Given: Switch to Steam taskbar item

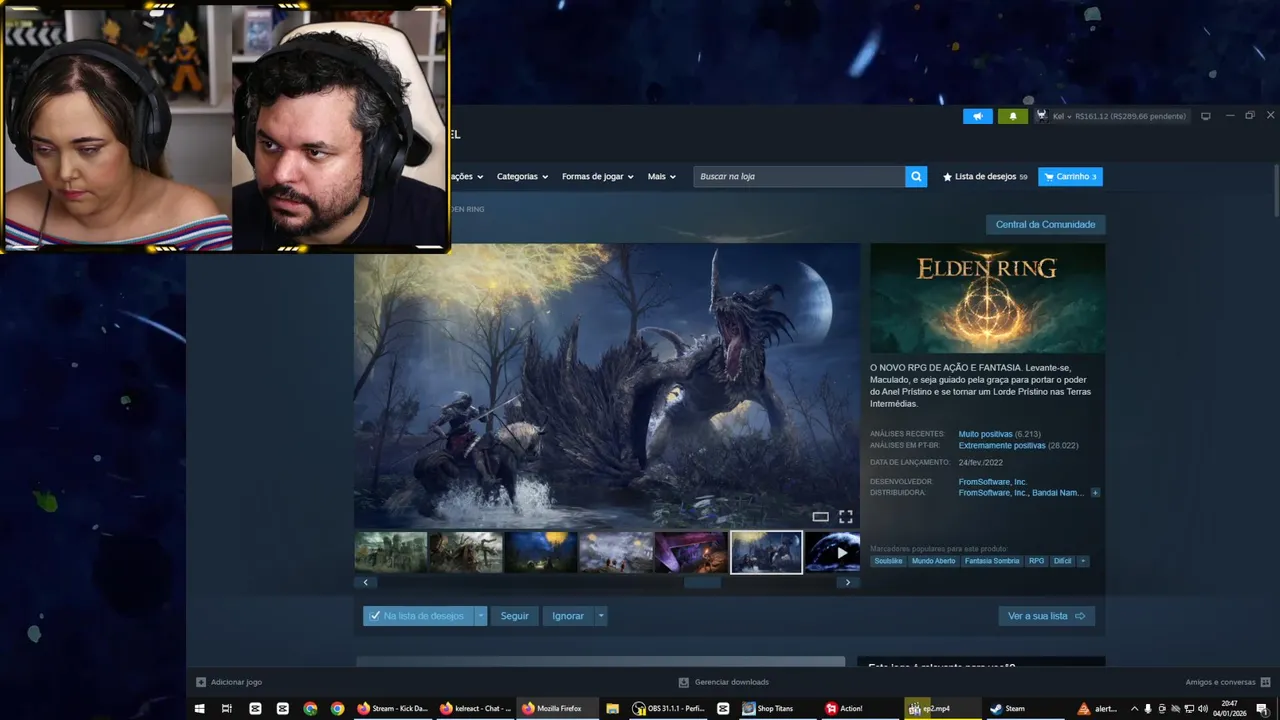Looking at the screenshot, I should click(1024, 708).
